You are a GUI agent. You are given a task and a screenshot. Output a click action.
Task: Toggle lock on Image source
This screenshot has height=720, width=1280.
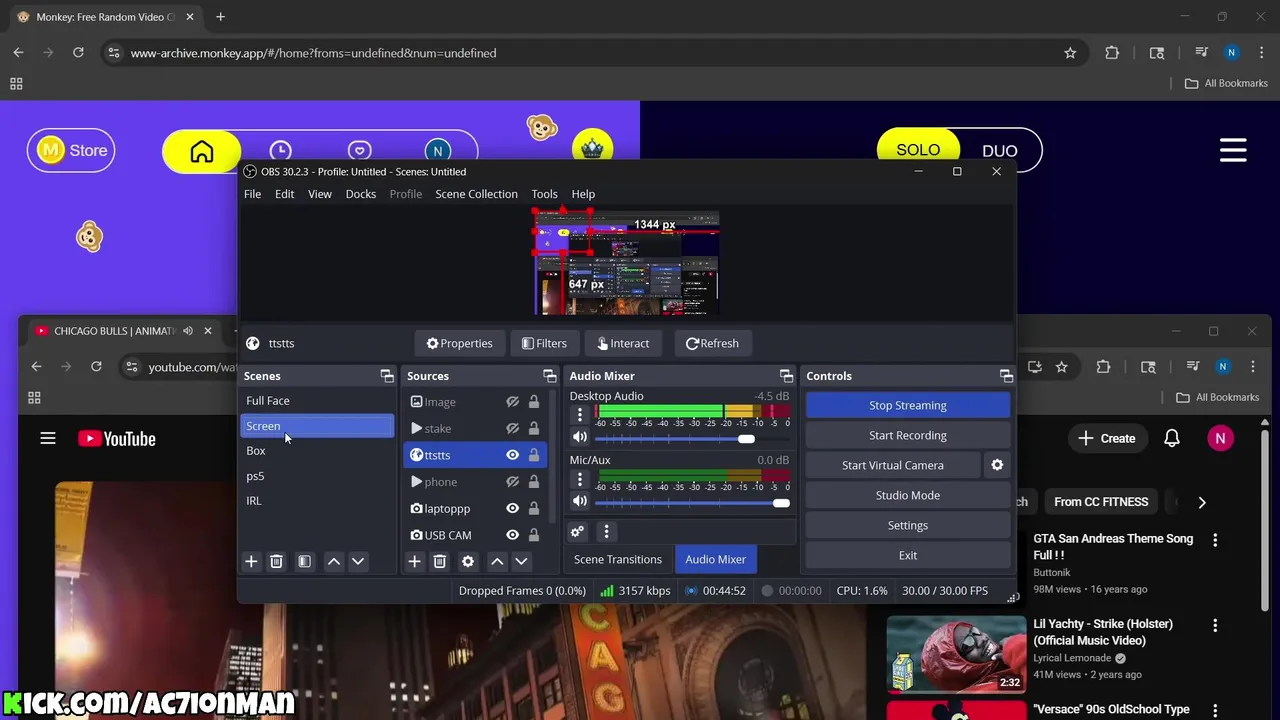tap(534, 402)
